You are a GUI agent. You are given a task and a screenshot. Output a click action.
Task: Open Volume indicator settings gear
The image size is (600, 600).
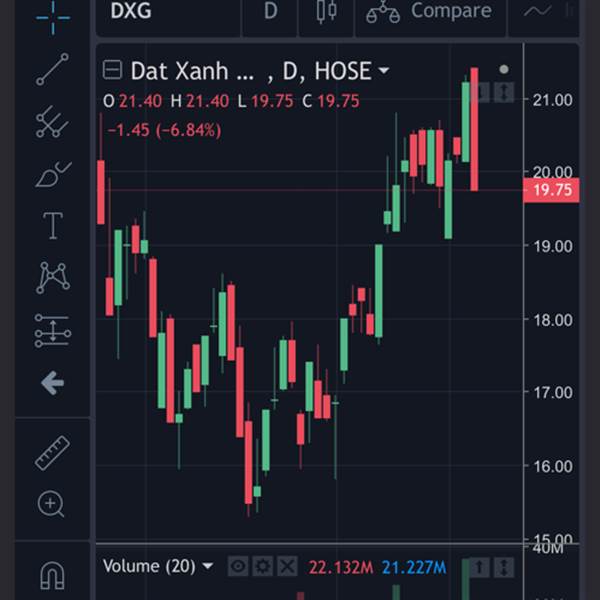click(262, 566)
